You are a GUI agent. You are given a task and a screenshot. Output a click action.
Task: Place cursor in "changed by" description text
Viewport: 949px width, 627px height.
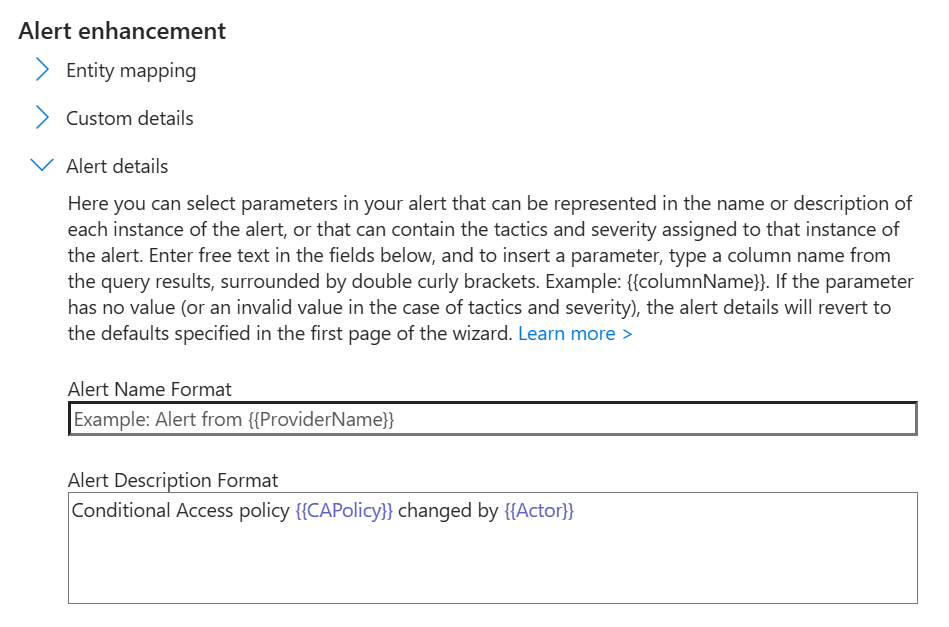tap(448, 511)
